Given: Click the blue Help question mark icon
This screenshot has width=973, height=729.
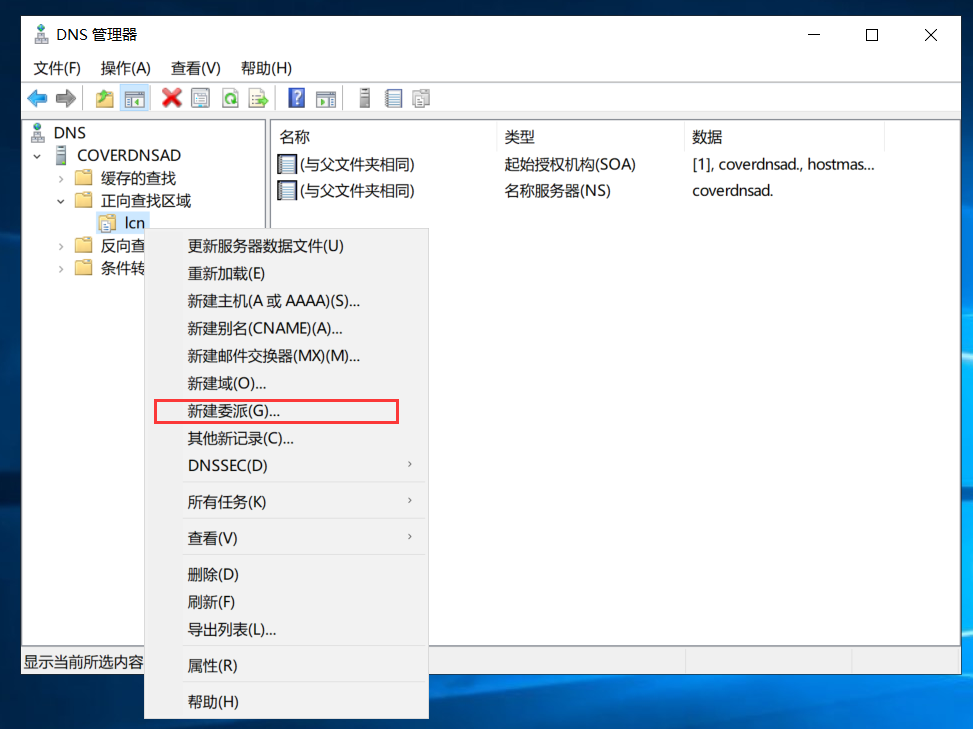Looking at the screenshot, I should [296, 98].
